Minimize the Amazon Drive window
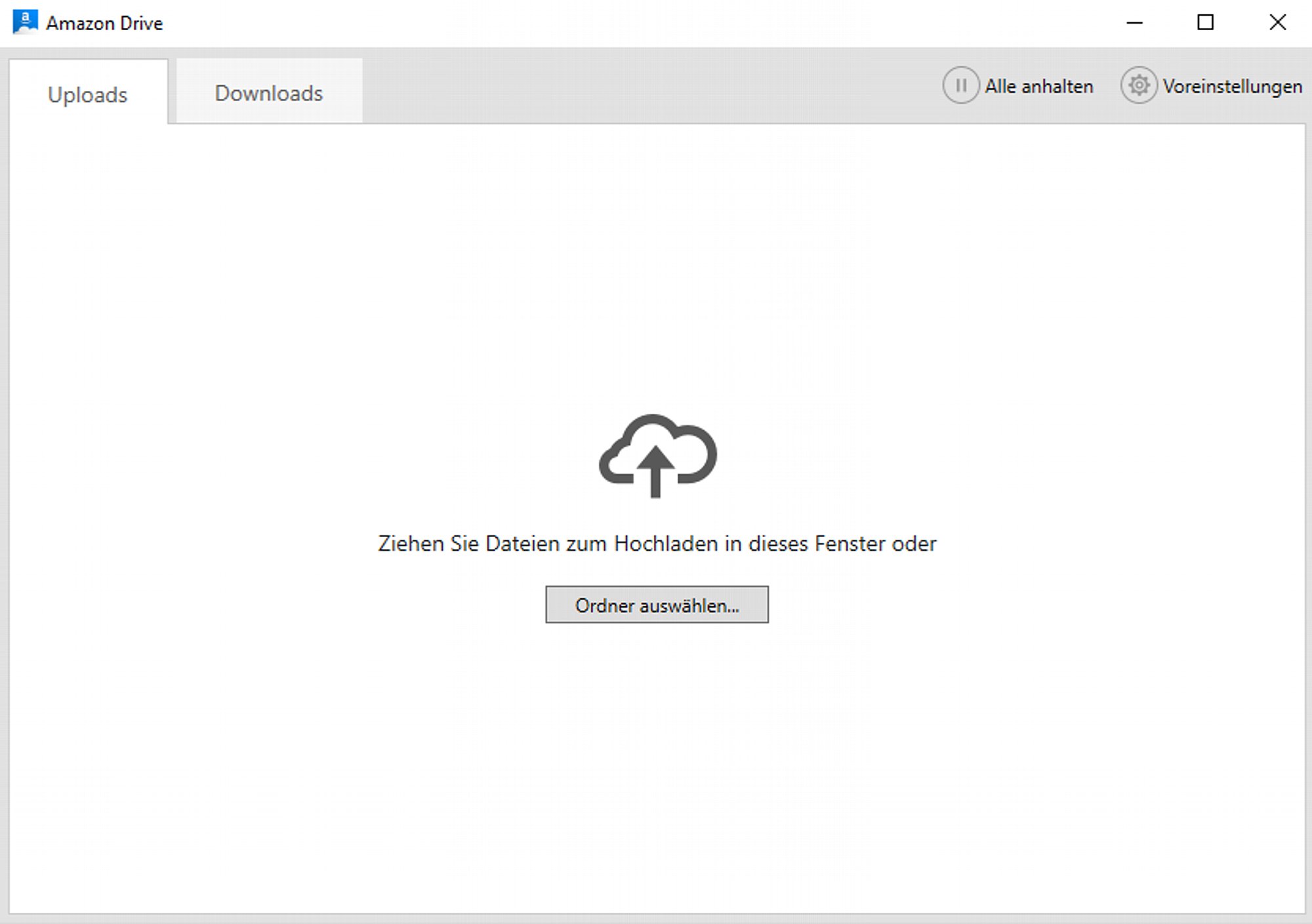 1135,23
